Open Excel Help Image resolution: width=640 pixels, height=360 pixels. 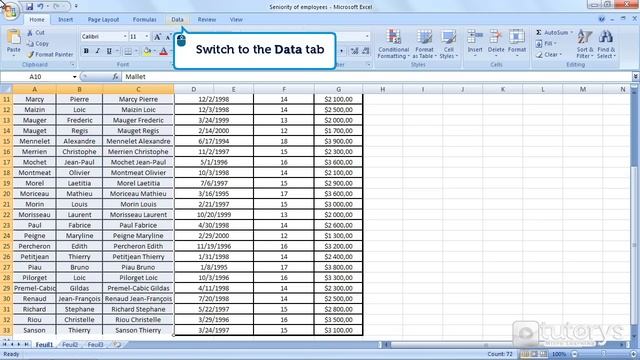click(601, 19)
